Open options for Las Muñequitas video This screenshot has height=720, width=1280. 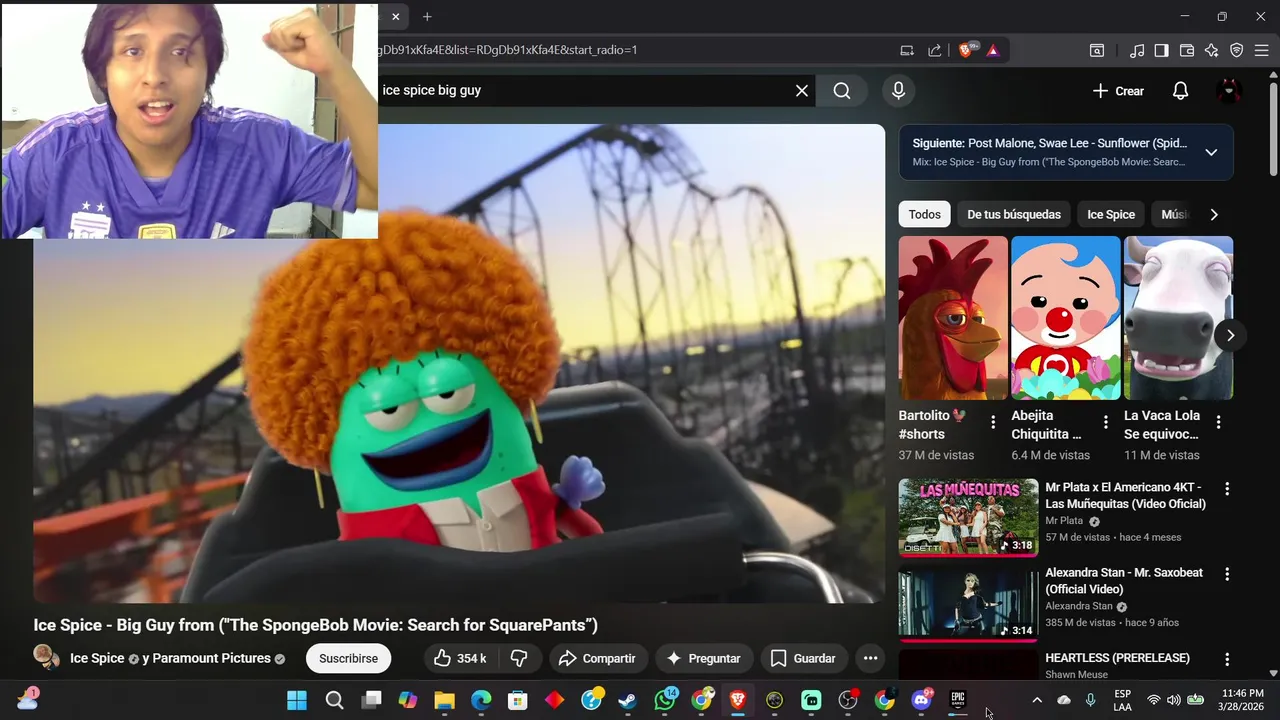(1227, 489)
